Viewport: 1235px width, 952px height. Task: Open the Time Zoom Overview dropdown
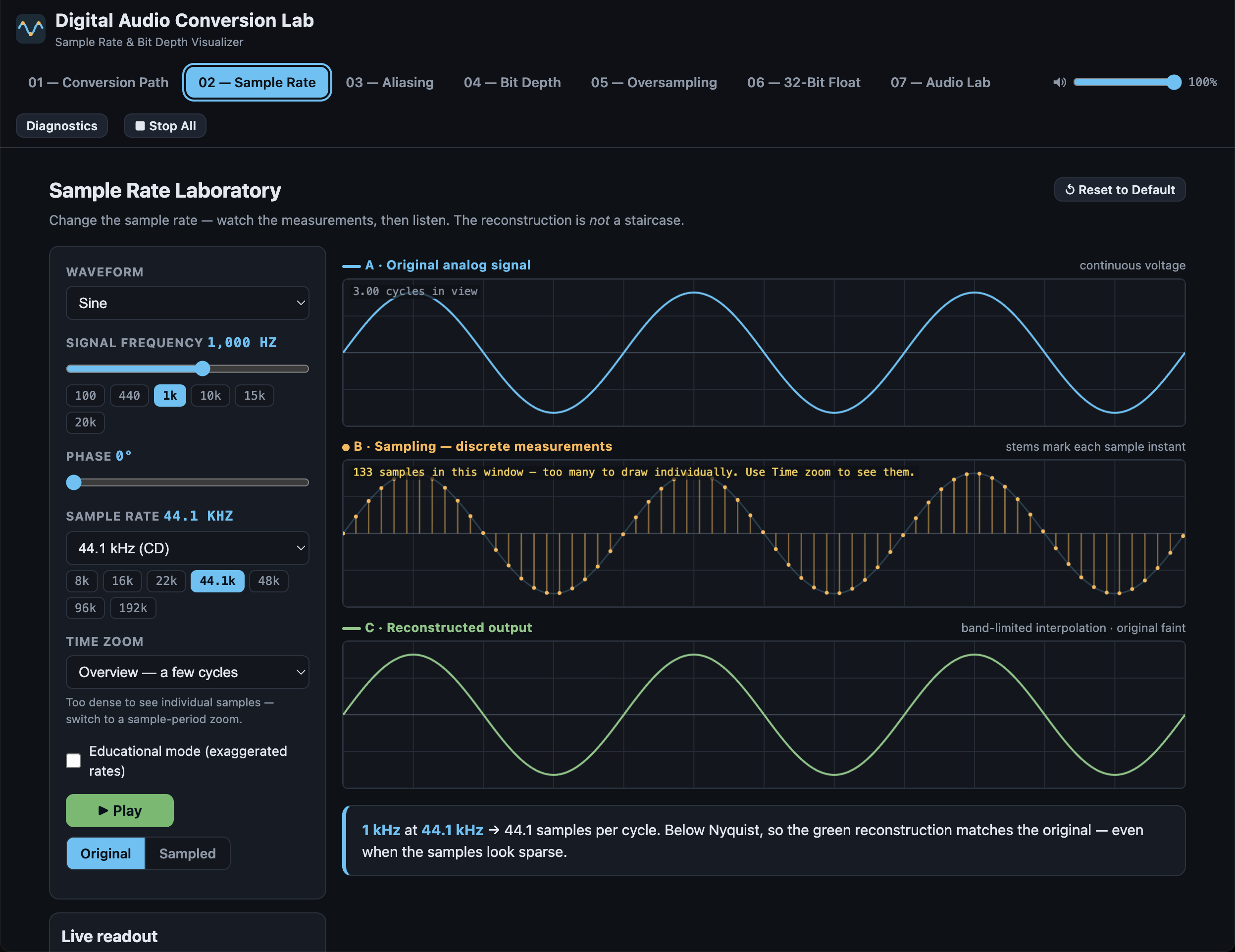point(187,672)
